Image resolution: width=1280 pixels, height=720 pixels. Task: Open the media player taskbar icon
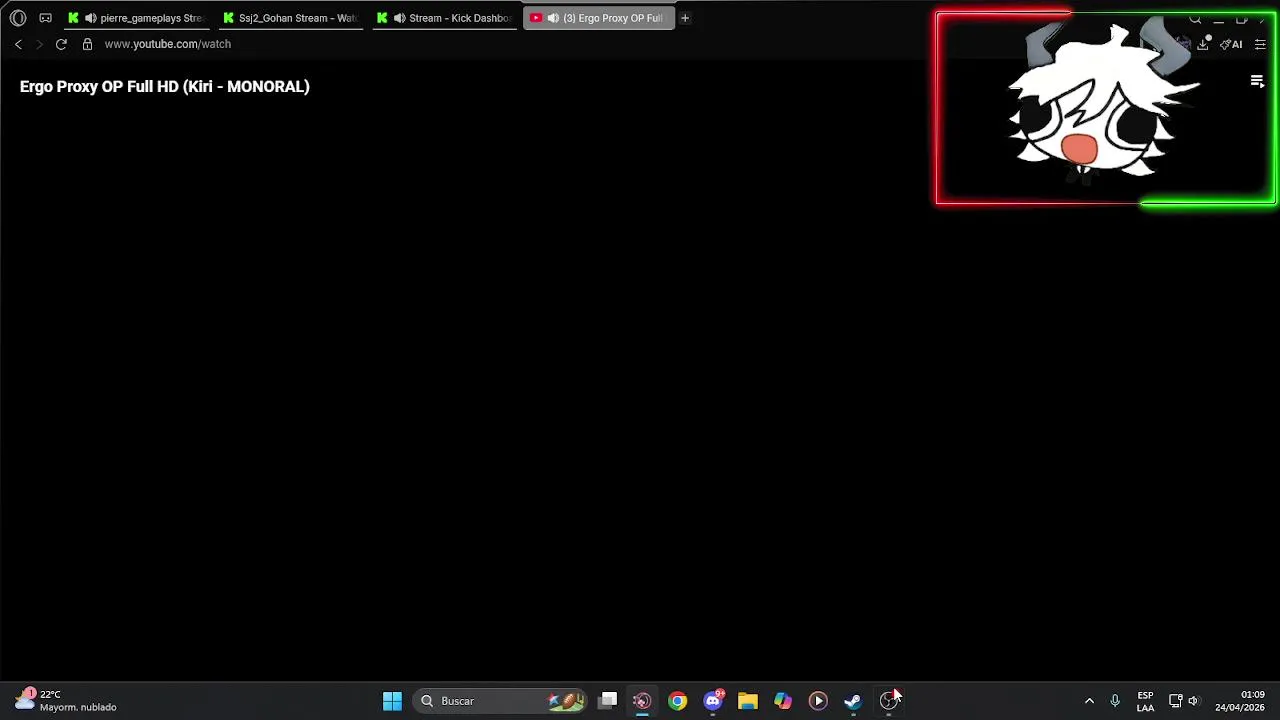click(x=818, y=701)
